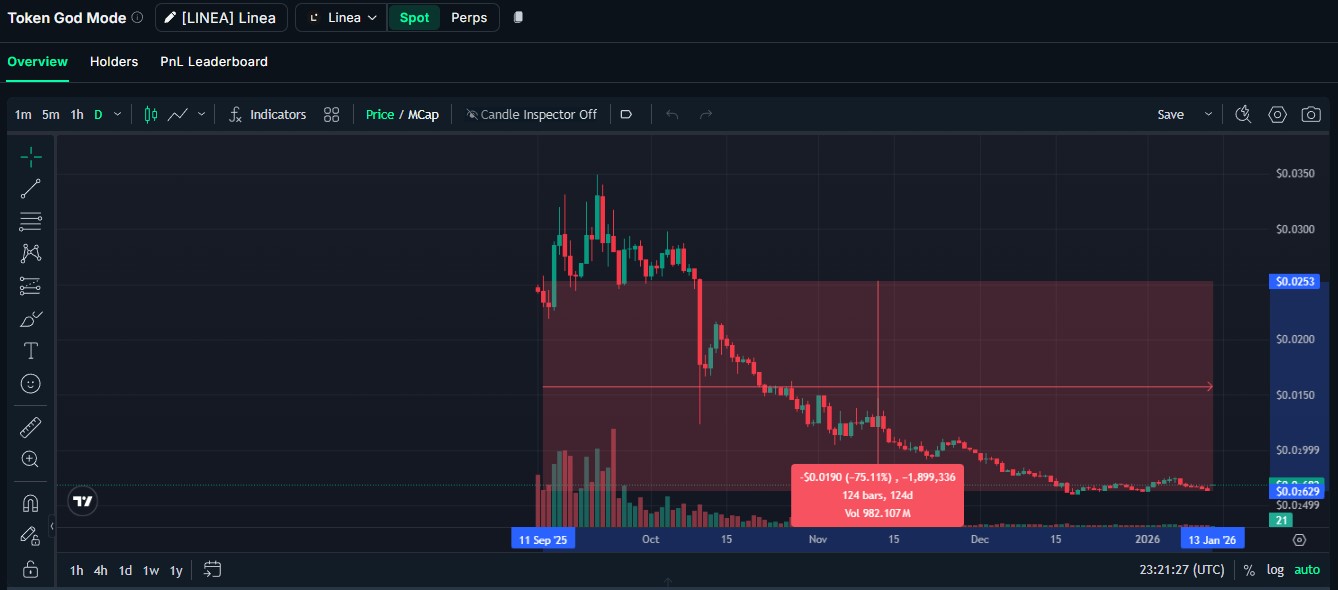Open quick search icon in toolbar
This screenshot has width=1338, height=590.
click(x=1243, y=115)
